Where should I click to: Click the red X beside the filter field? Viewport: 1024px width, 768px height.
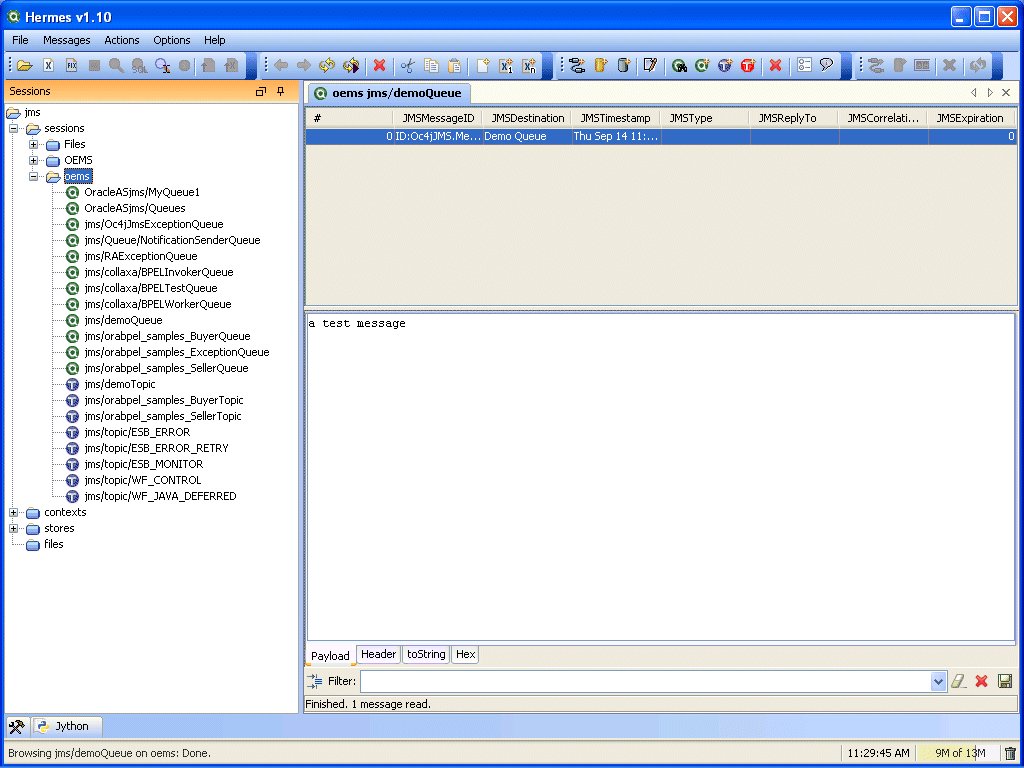click(981, 681)
